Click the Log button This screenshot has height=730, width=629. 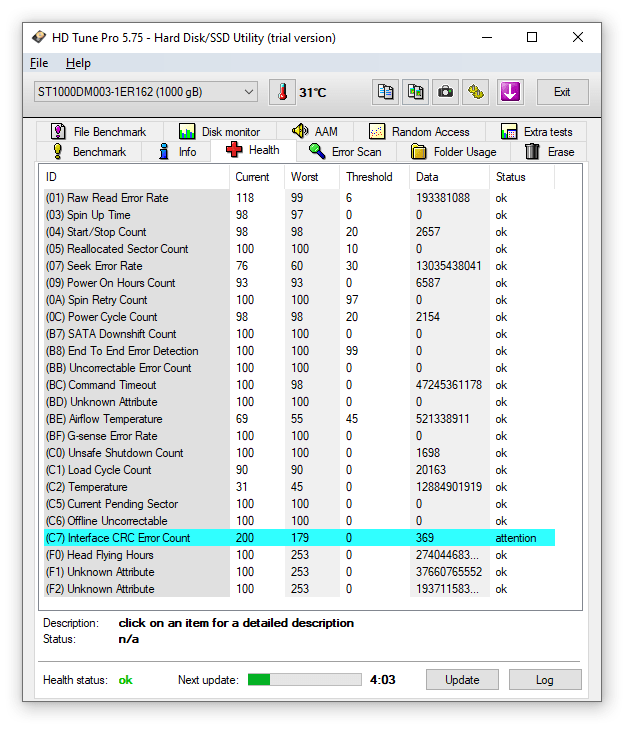[545, 680]
